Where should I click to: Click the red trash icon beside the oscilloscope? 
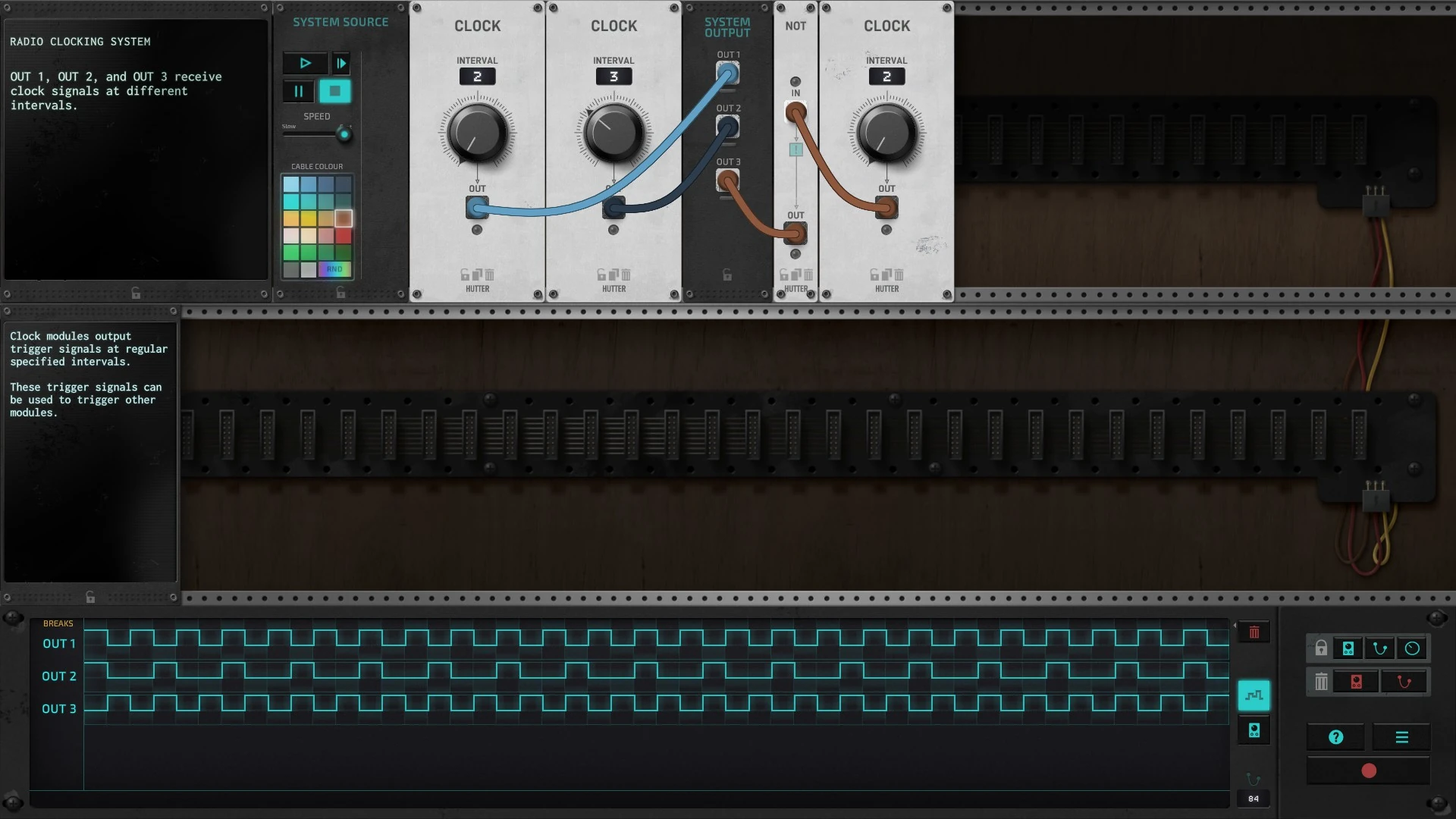(x=1254, y=632)
